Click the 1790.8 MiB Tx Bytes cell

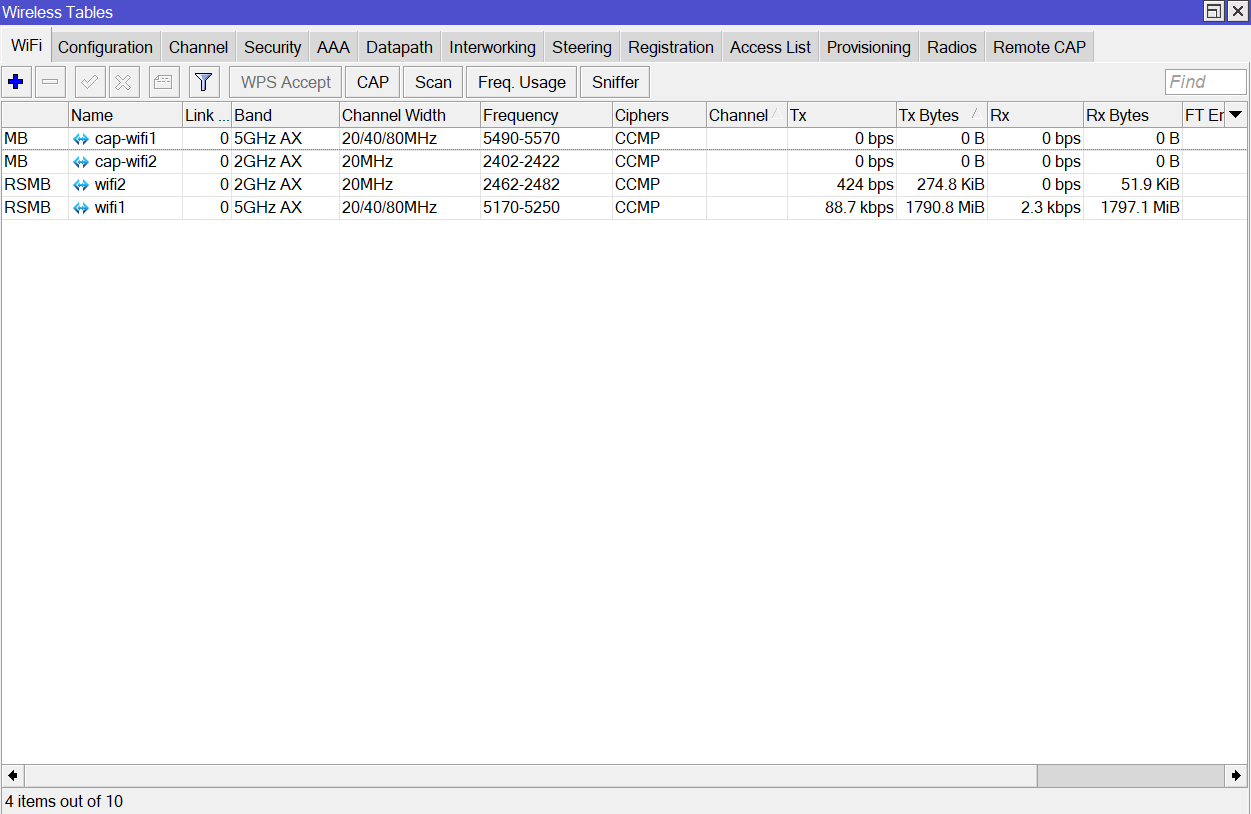(945, 207)
